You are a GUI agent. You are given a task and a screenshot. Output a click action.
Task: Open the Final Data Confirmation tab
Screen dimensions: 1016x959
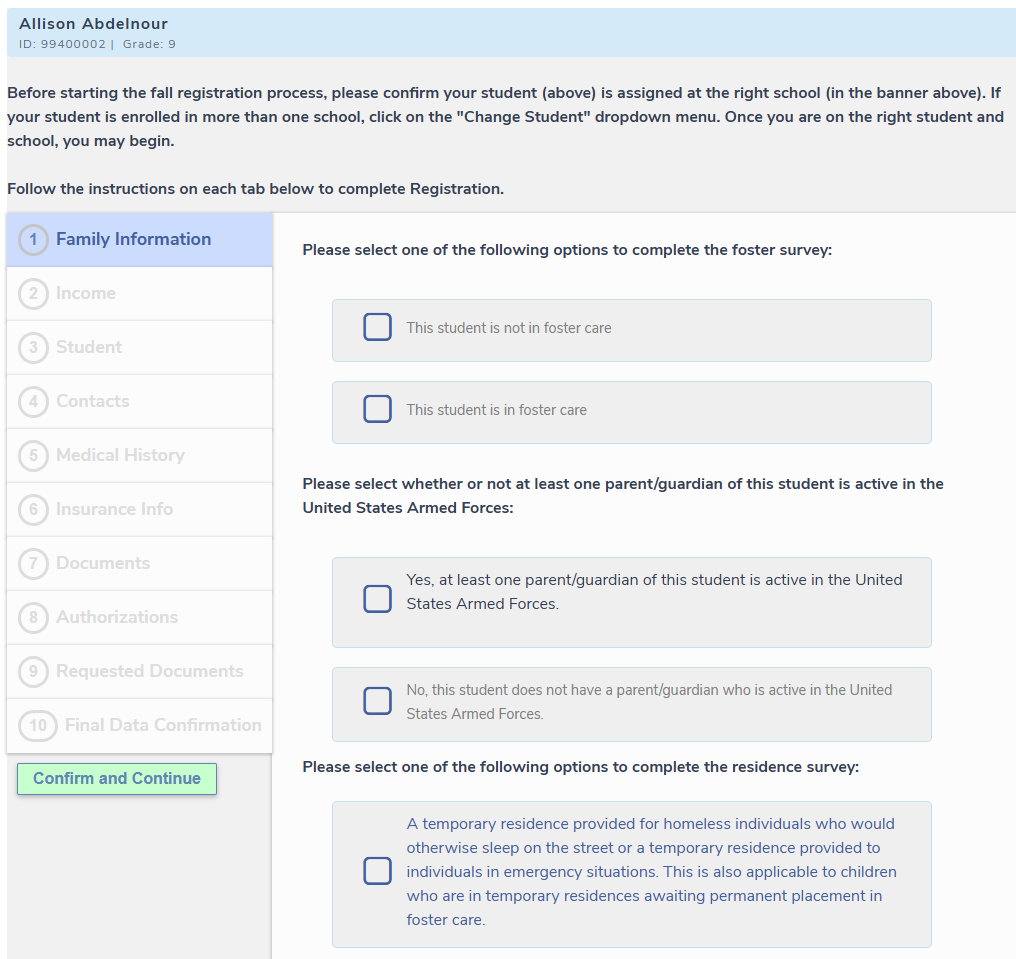coord(139,726)
